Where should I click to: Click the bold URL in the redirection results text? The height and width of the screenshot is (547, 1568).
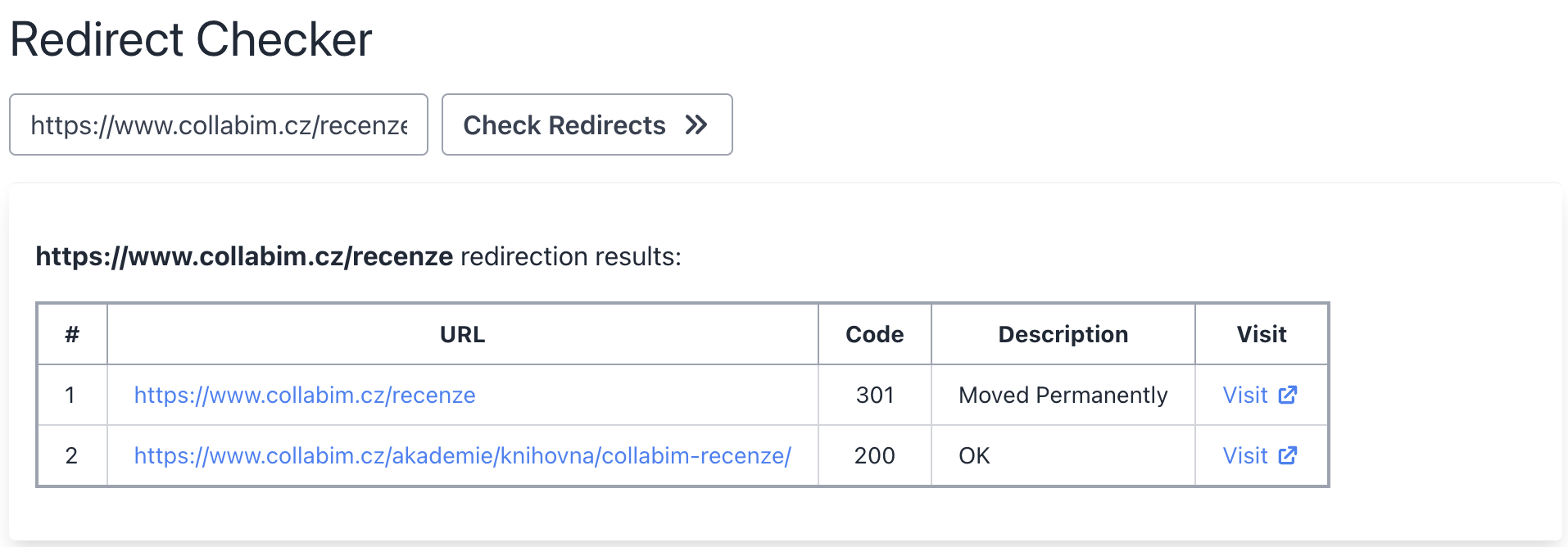244,256
